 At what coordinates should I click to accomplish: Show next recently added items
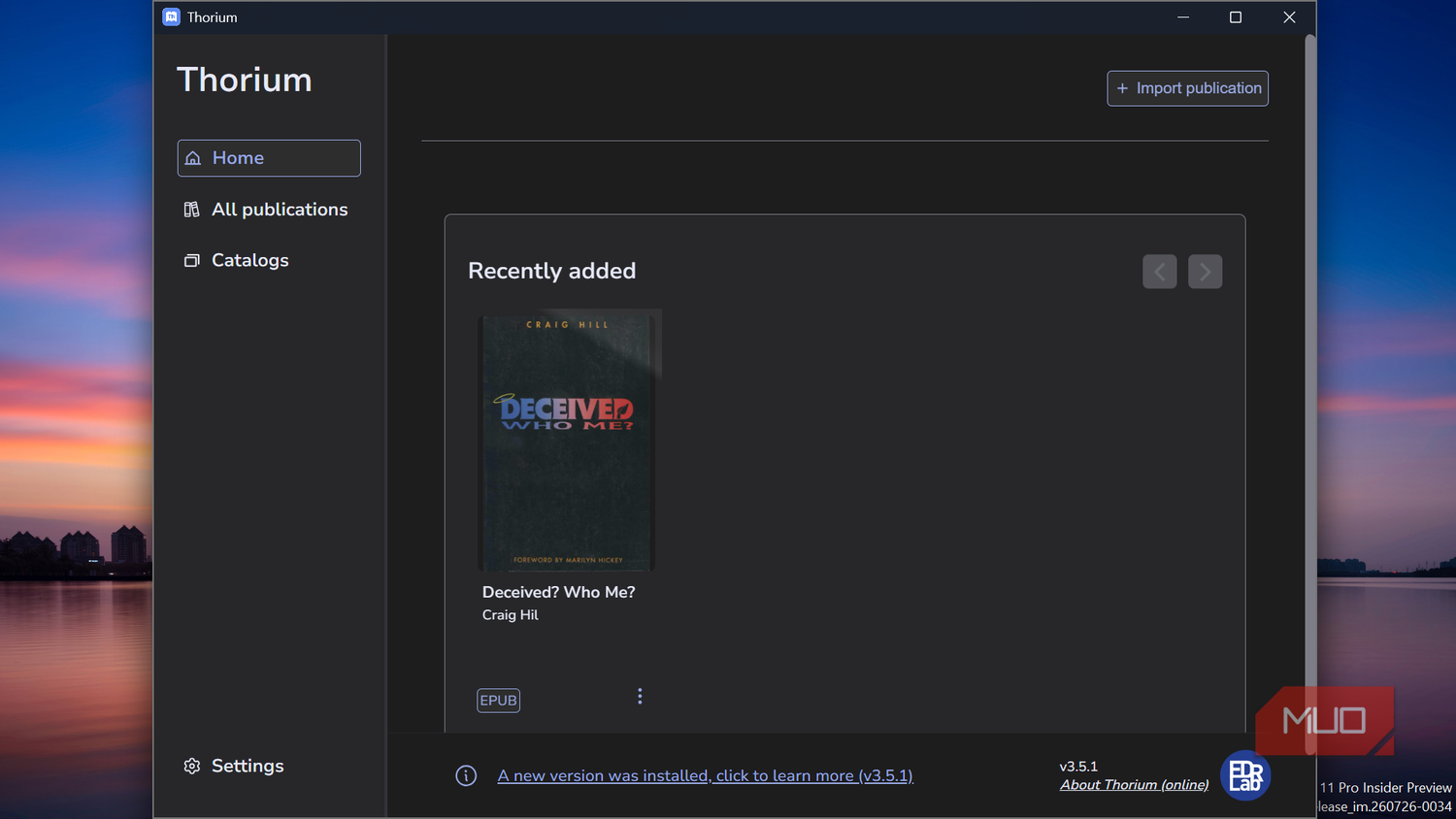pyautogui.click(x=1205, y=272)
